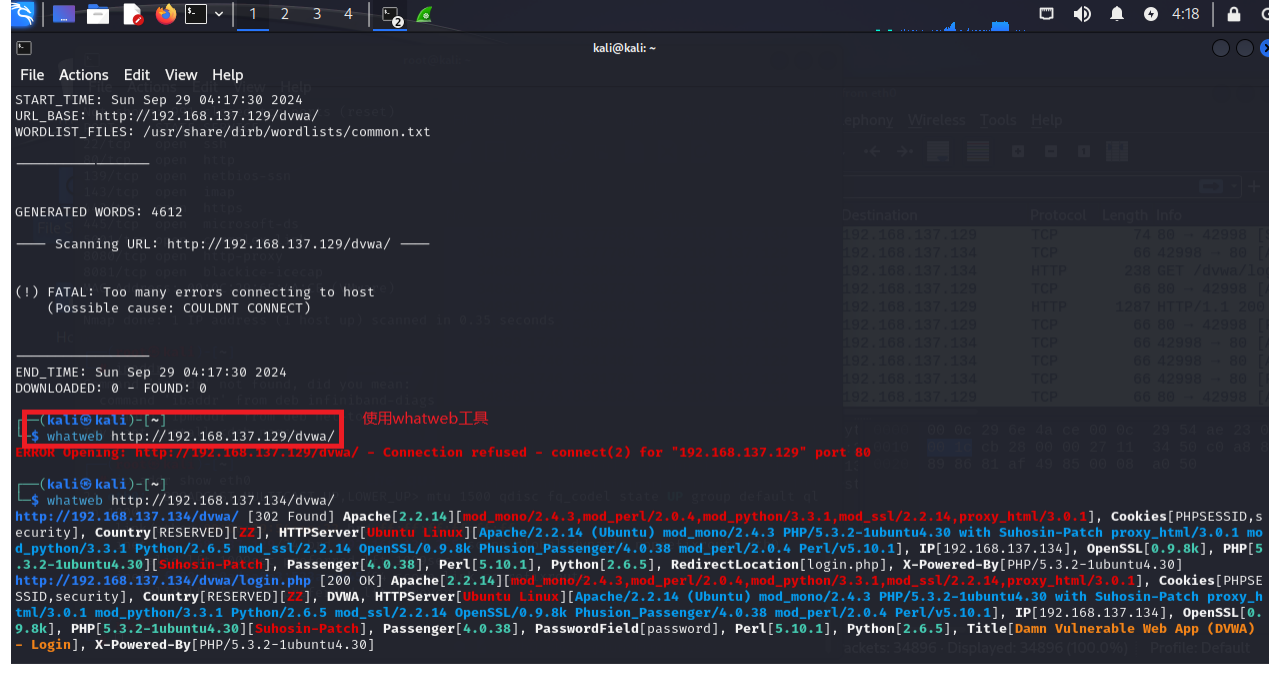Screen dimensions: 1269x698
Task: Click the show desktop panel icon
Action: pos(64,14)
